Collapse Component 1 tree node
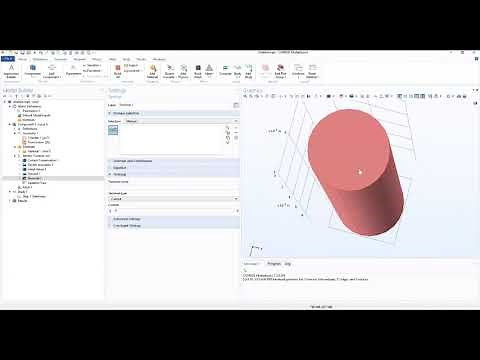Viewport: 480px width, 360px height. pos(10,124)
